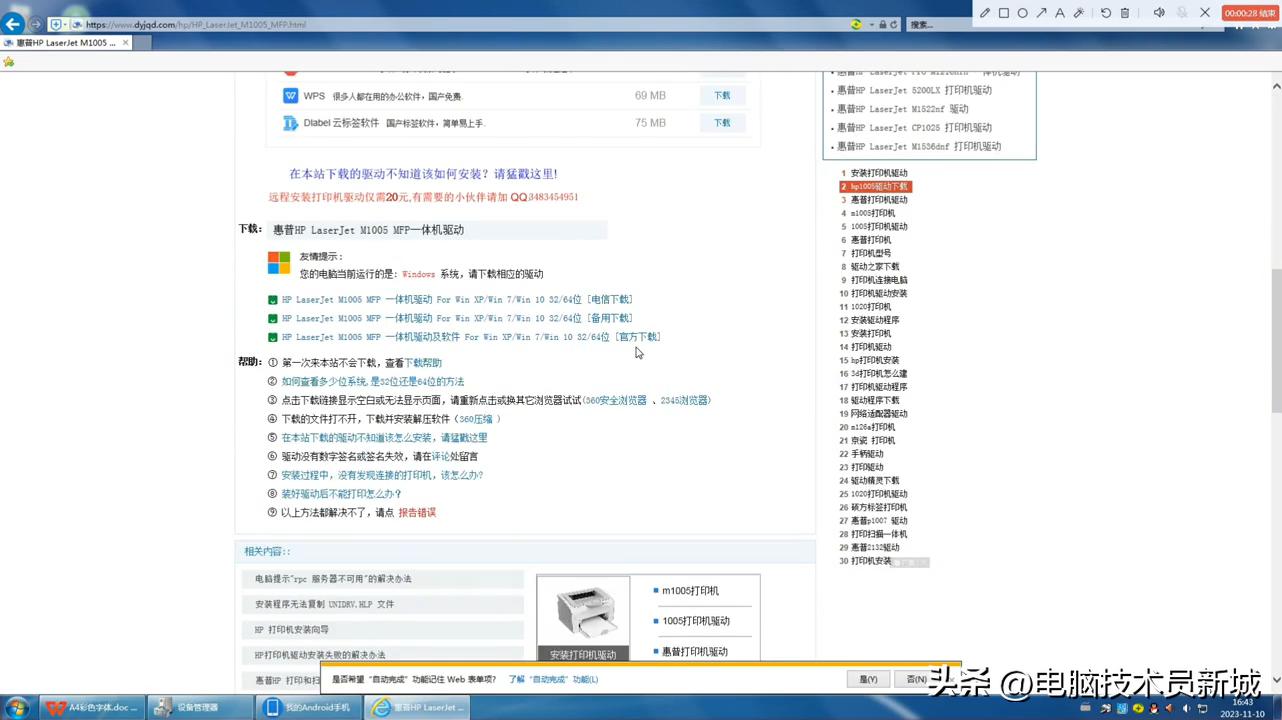Open the 评论 link in help item 6
This screenshot has height=720, width=1282.
pyautogui.click(x=441, y=456)
